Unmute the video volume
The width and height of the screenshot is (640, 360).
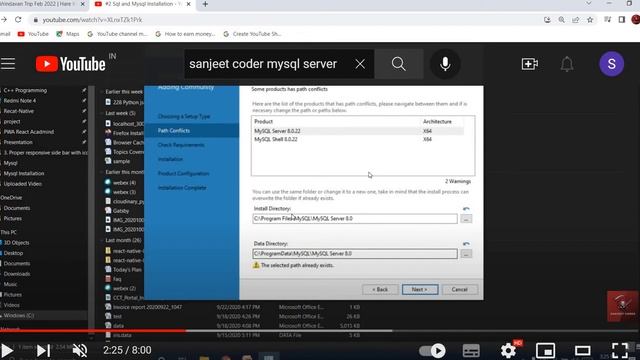(80, 350)
